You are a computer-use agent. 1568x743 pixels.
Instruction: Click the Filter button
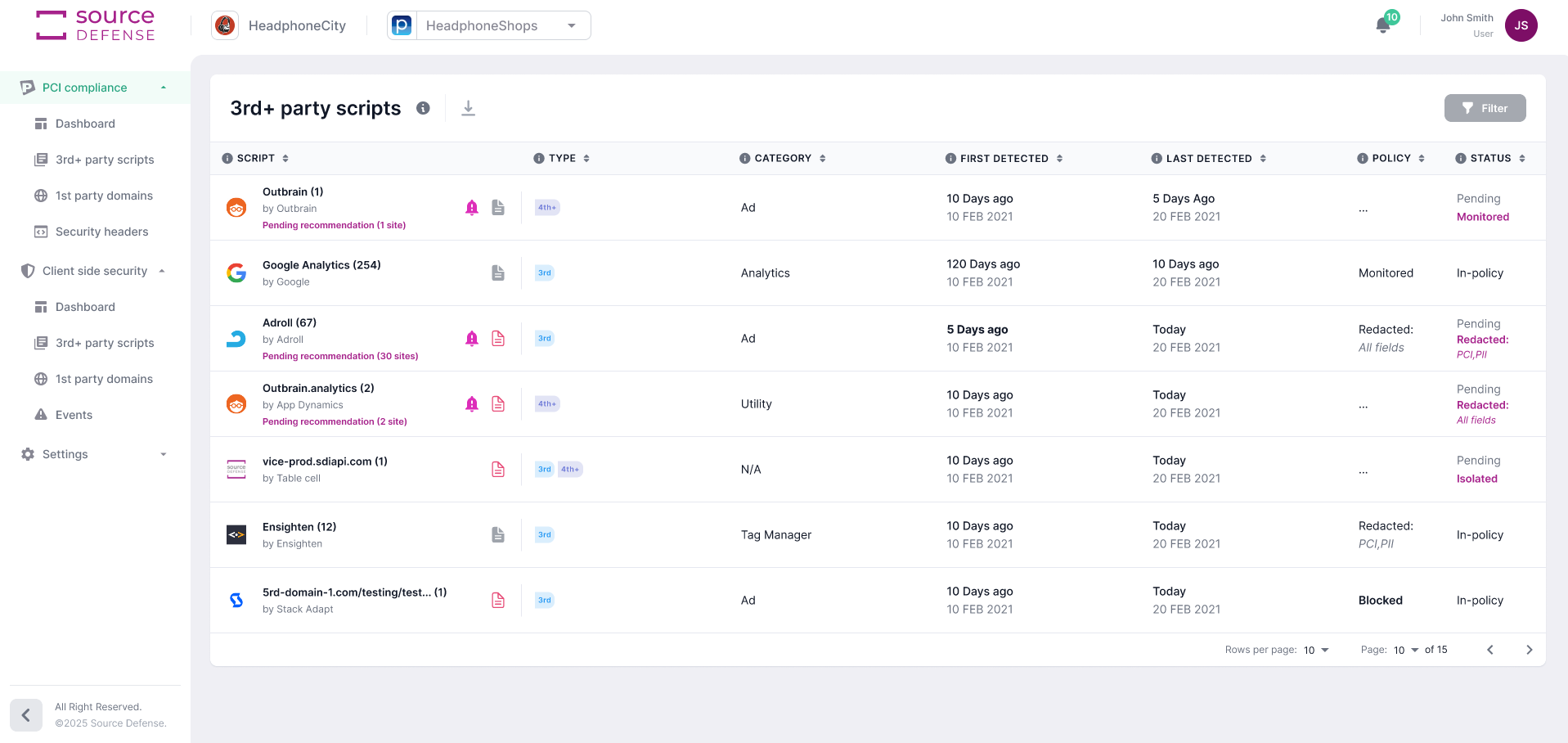click(x=1485, y=108)
